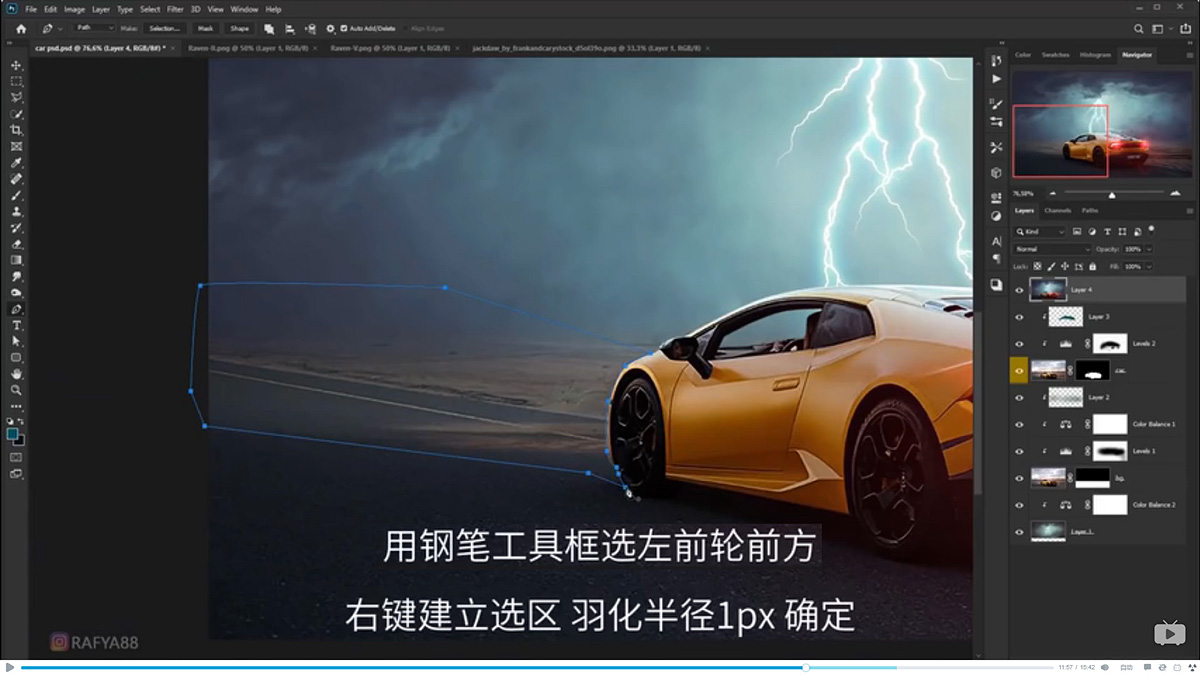
Task: Switch to the Channels tab
Action: pyautogui.click(x=1057, y=211)
